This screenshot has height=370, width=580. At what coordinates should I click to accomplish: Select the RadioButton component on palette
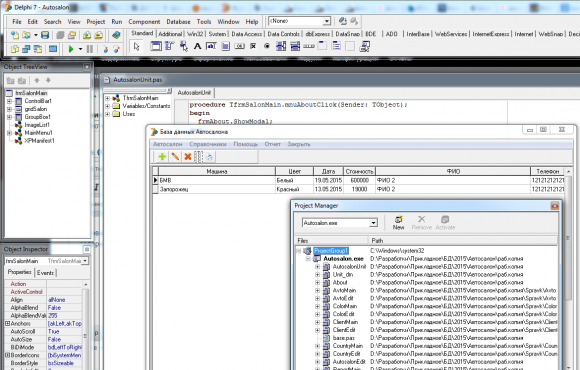(x=267, y=46)
